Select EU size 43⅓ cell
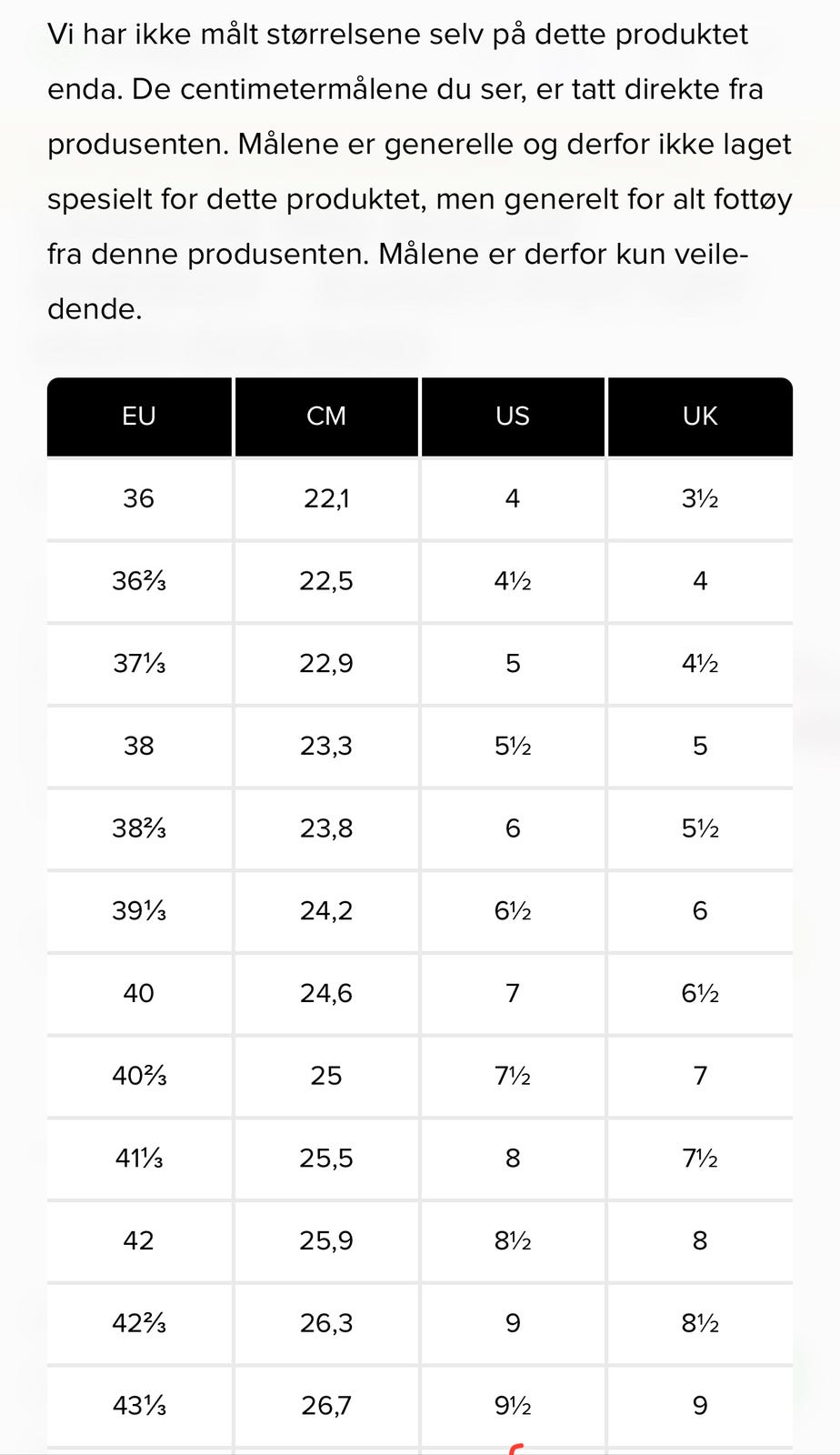 (x=139, y=1406)
